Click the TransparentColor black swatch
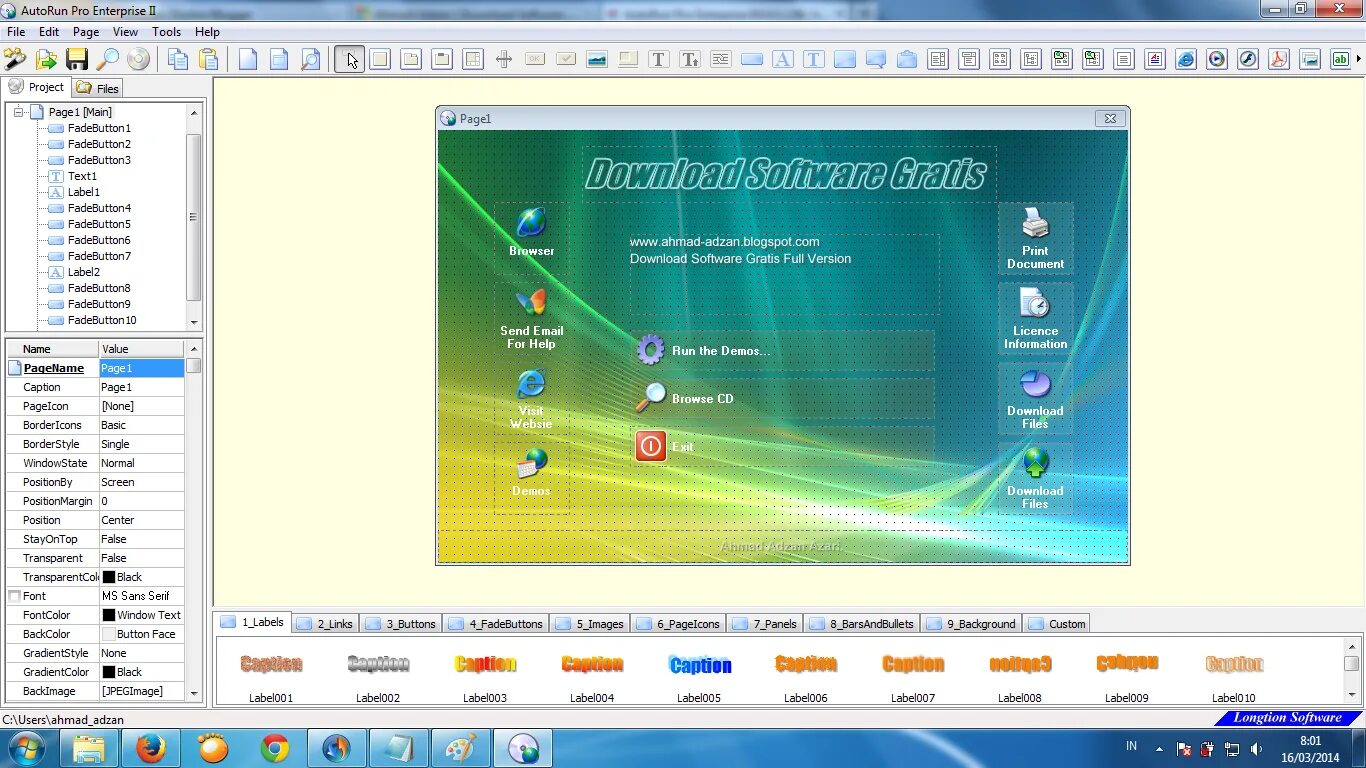Viewport: 1366px width, 768px height. point(109,577)
